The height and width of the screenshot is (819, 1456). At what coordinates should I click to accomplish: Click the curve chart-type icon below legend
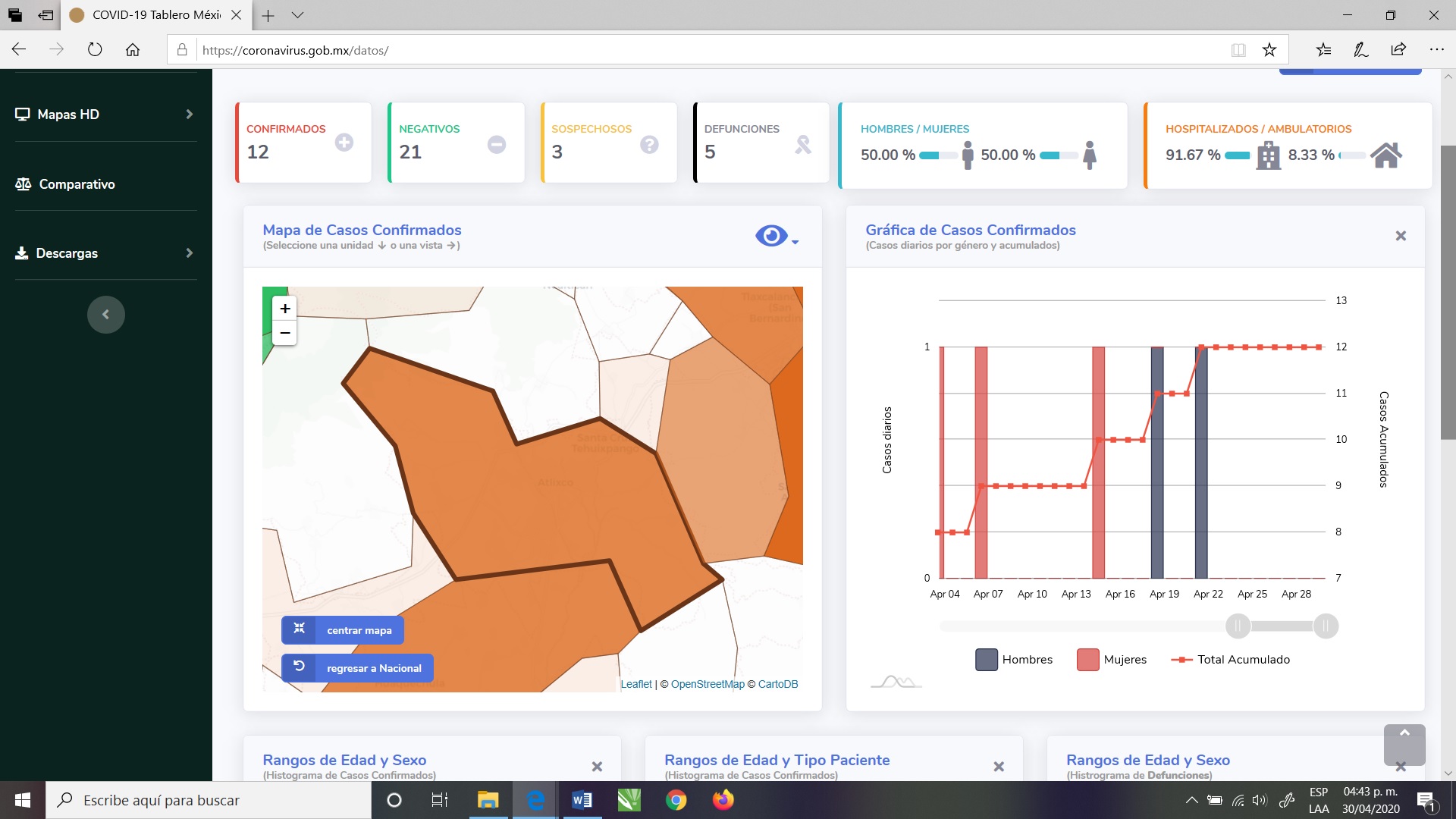pos(896,681)
